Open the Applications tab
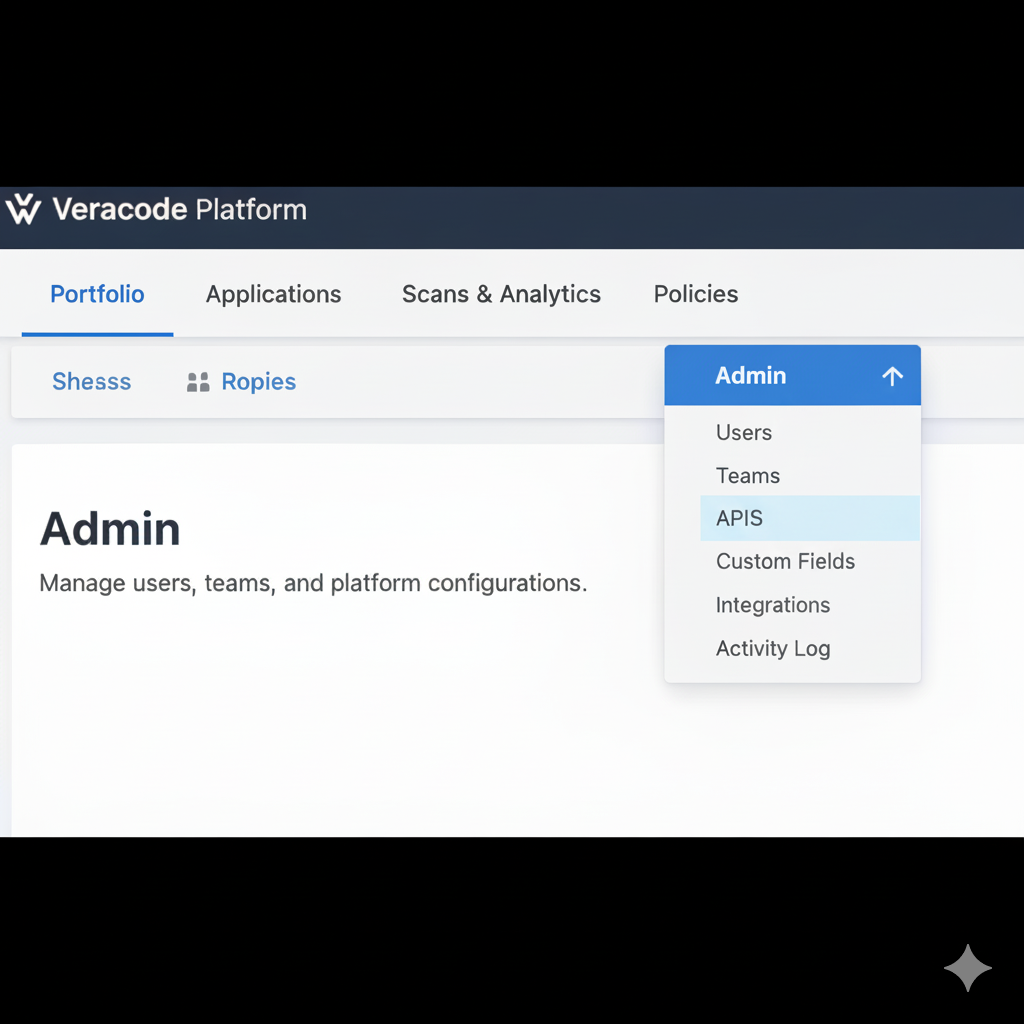The height and width of the screenshot is (1024, 1024). pyautogui.click(x=273, y=294)
